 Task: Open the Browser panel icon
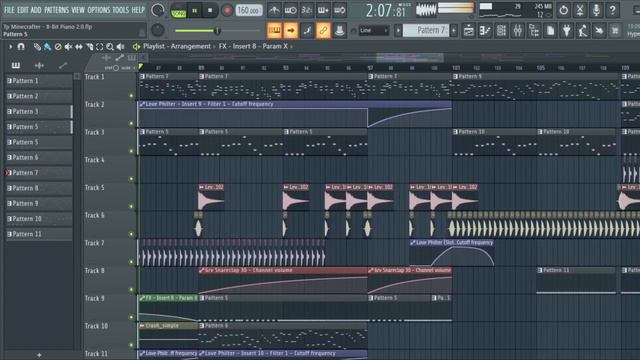pos(534,30)
